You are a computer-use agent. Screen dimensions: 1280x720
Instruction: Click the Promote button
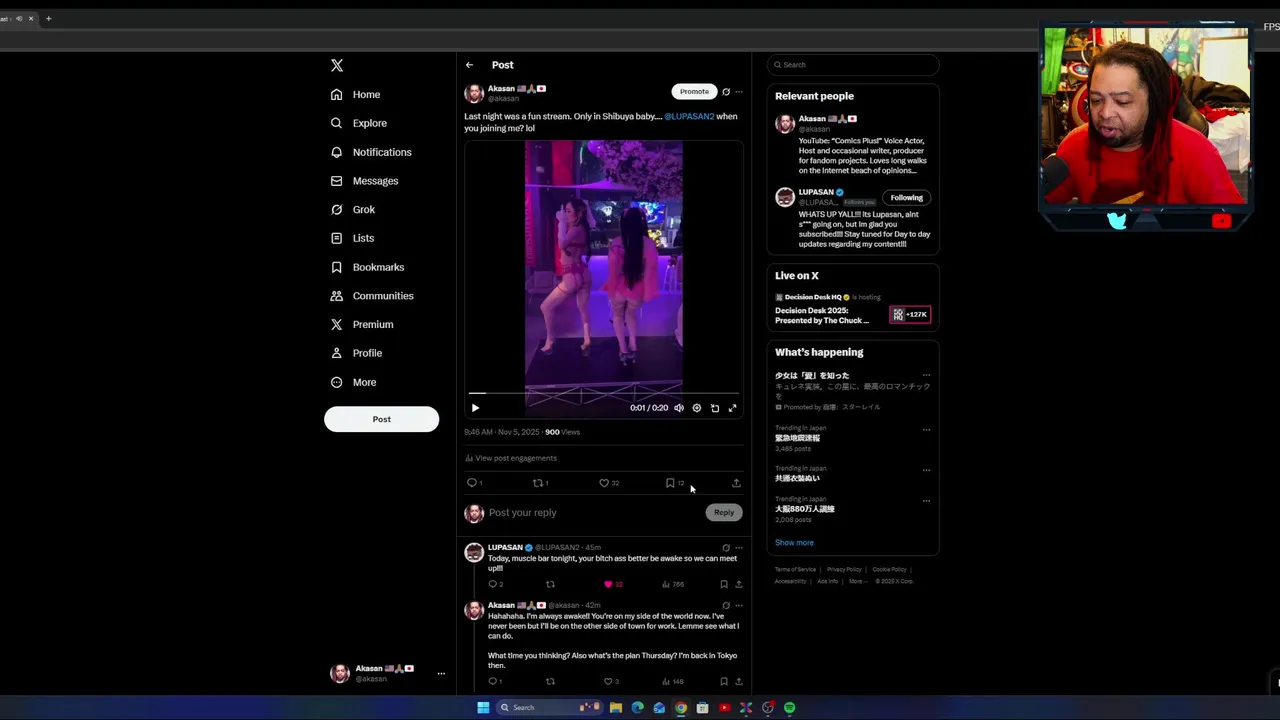pos(694,92)
